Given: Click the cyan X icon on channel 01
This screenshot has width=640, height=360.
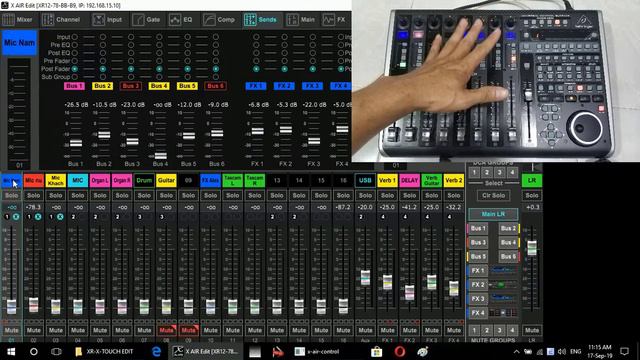Looking at the screenshot, I should (x=16, y=217).
